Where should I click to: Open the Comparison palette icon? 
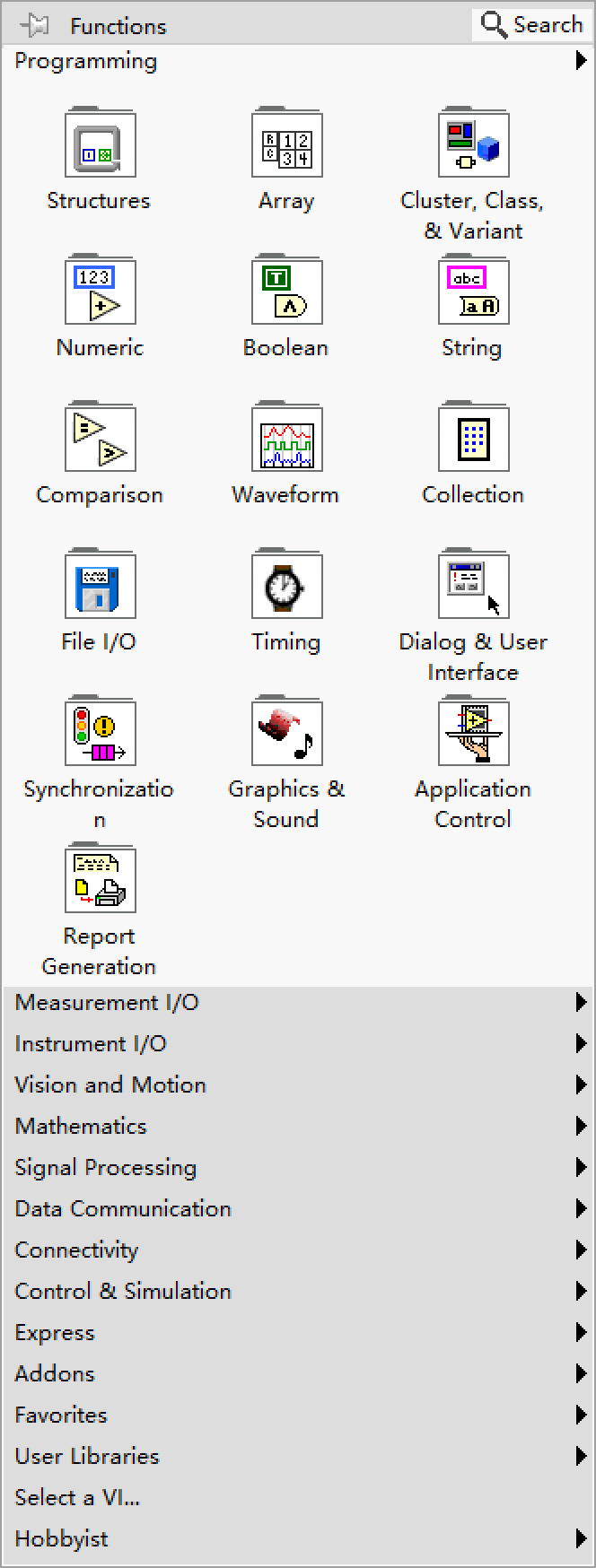pos(100,438)
